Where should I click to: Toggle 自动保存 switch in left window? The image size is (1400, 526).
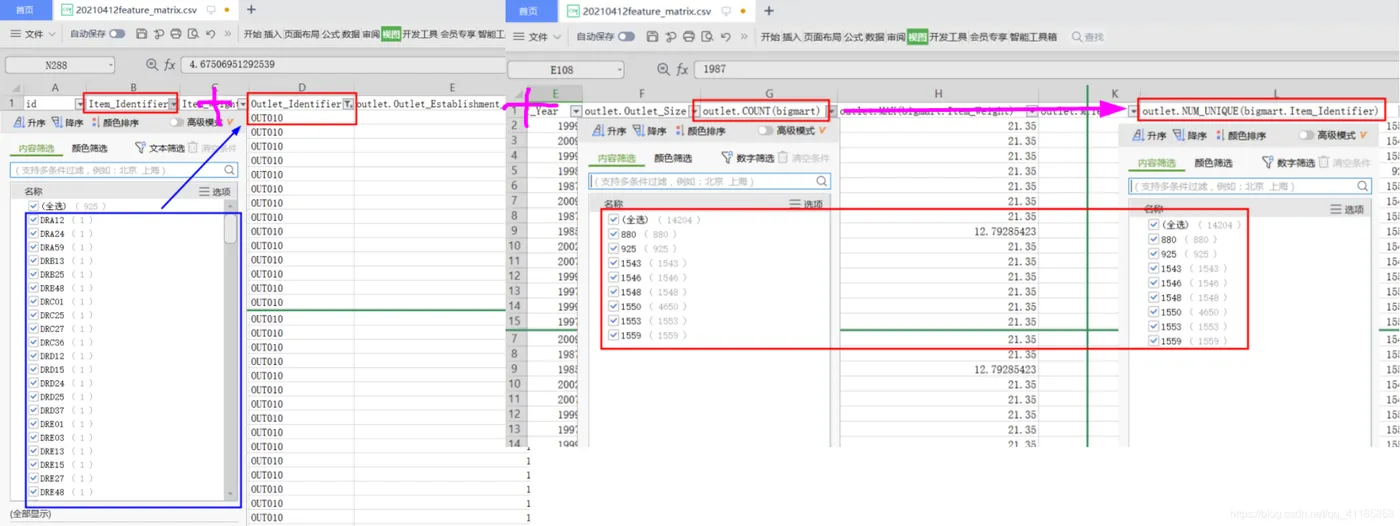[117, 33]
